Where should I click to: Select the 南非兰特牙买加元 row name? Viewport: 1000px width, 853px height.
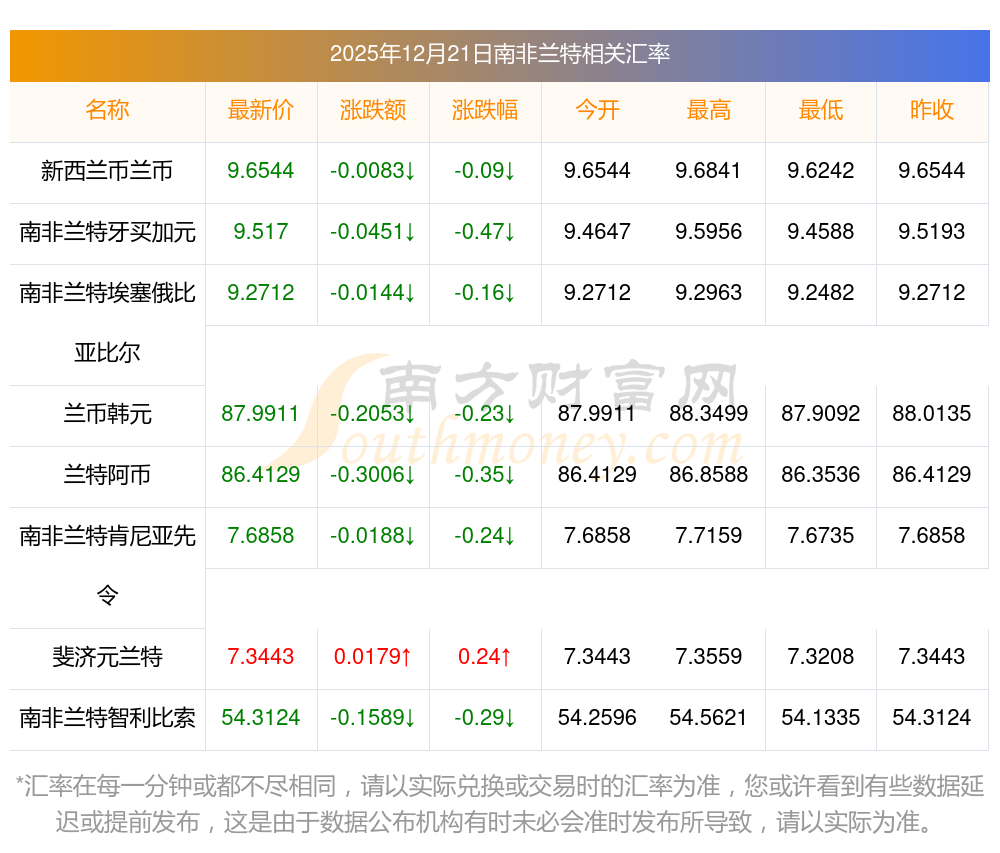click(107, 232)
